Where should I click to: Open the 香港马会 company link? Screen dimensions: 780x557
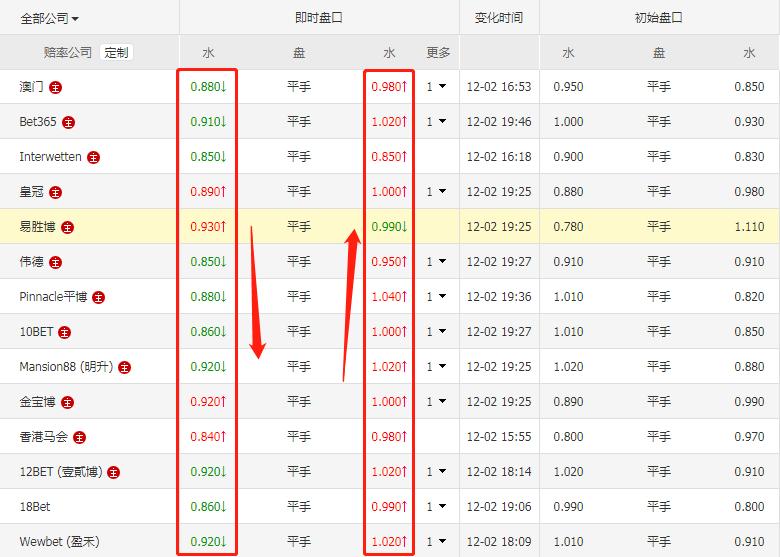pos(44,437)
